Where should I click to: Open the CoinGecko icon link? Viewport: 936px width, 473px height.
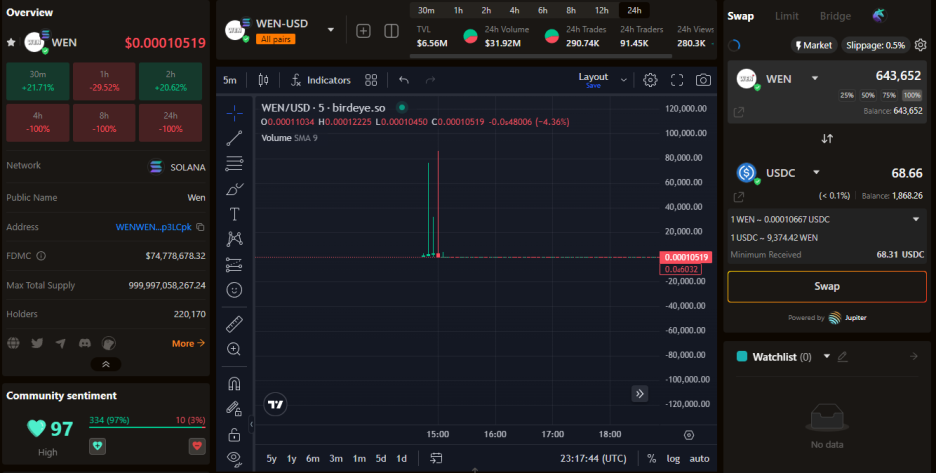[109, 343]
